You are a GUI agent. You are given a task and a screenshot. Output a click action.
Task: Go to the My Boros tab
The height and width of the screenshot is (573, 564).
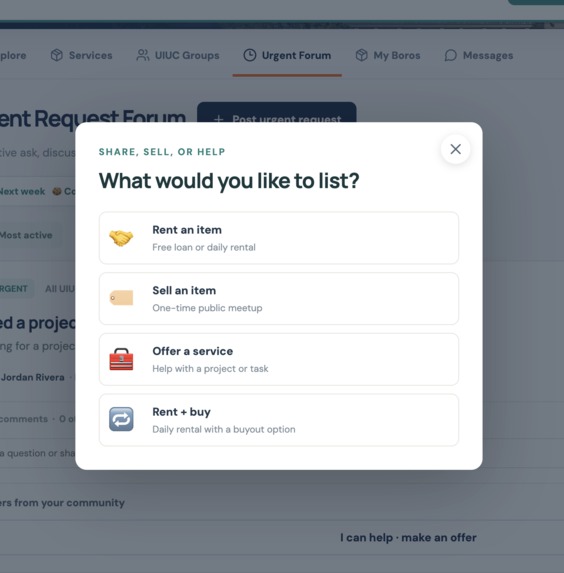click(x=388, y=56)
